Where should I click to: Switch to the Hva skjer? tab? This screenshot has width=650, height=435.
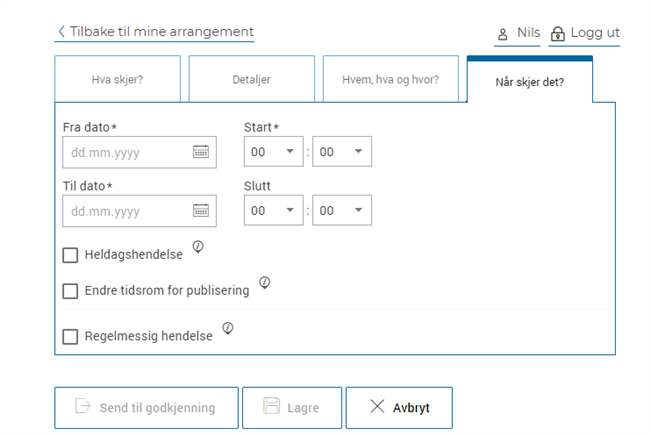pos(118,79)
